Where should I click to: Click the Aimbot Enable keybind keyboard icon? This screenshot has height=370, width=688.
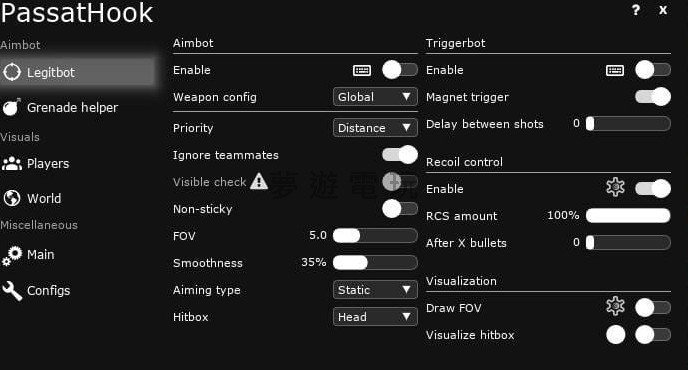(x=362, y=70)
